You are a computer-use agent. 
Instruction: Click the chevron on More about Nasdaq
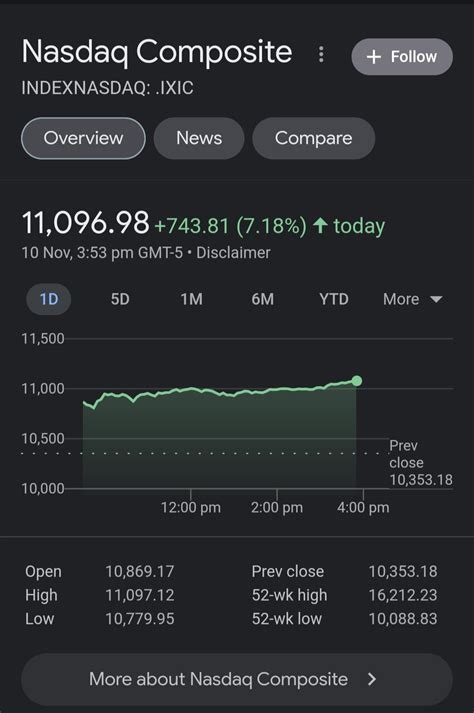coord(372,679)
